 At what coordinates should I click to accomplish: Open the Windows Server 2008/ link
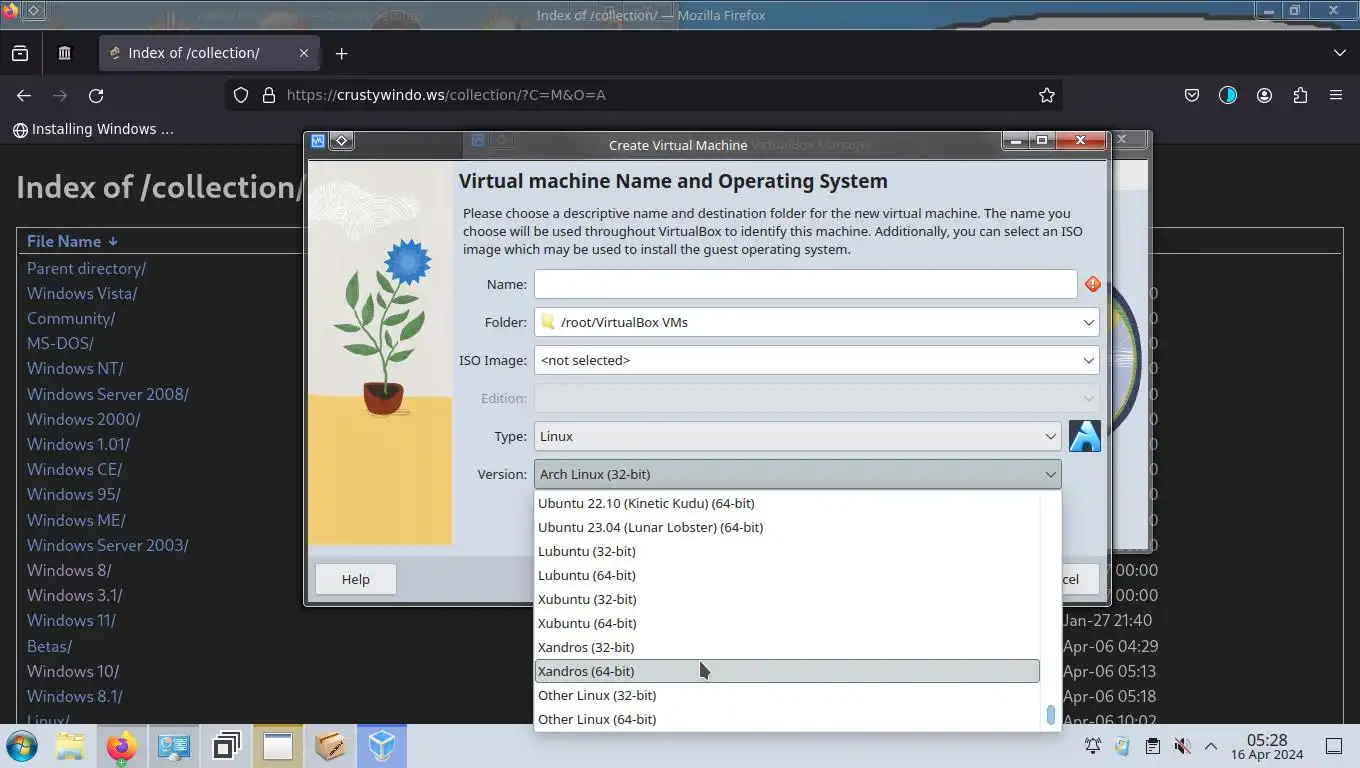pos(108,394)
